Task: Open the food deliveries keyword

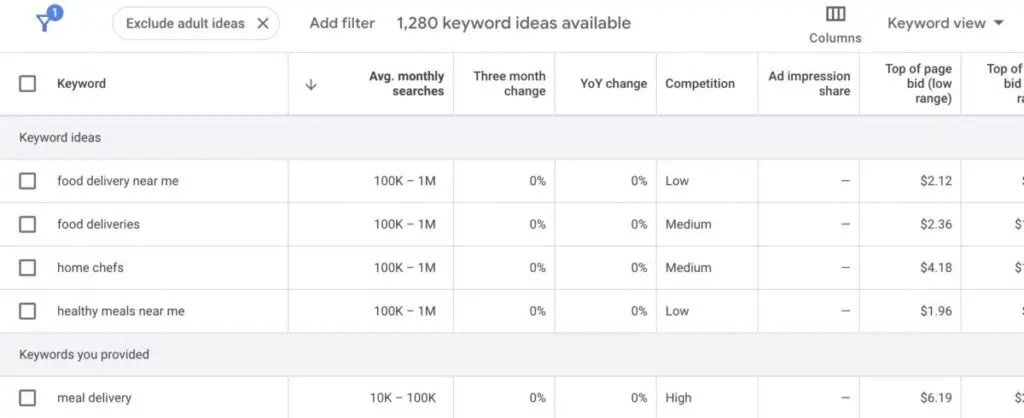Action: [x=98, y=224]
